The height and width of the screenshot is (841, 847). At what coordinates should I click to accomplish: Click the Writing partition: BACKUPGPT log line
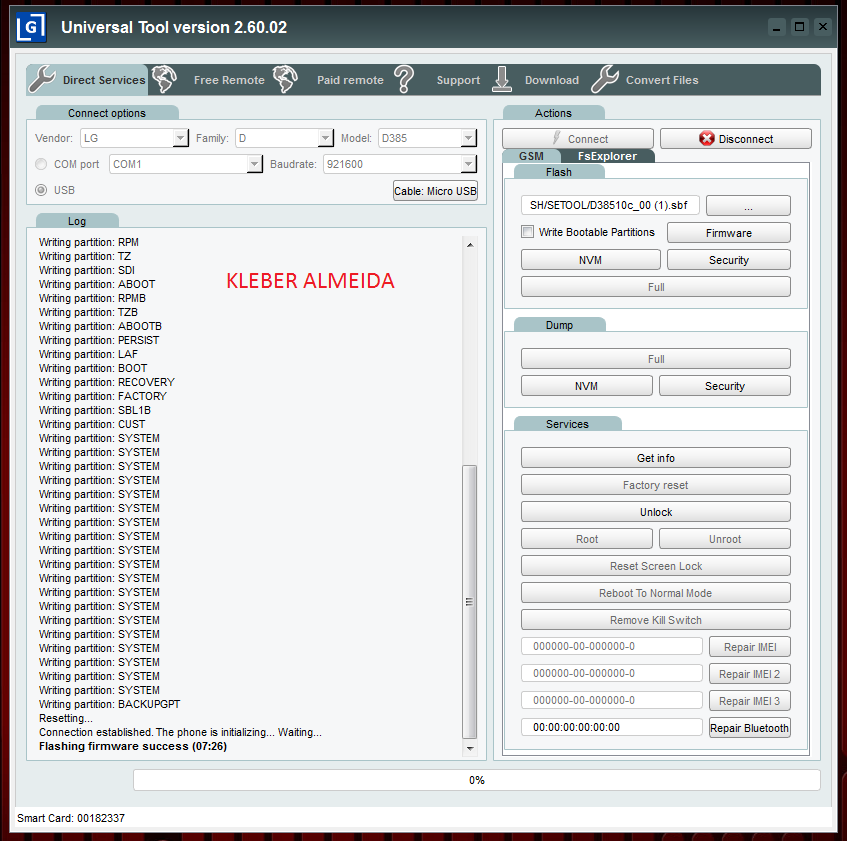point(110,704)
